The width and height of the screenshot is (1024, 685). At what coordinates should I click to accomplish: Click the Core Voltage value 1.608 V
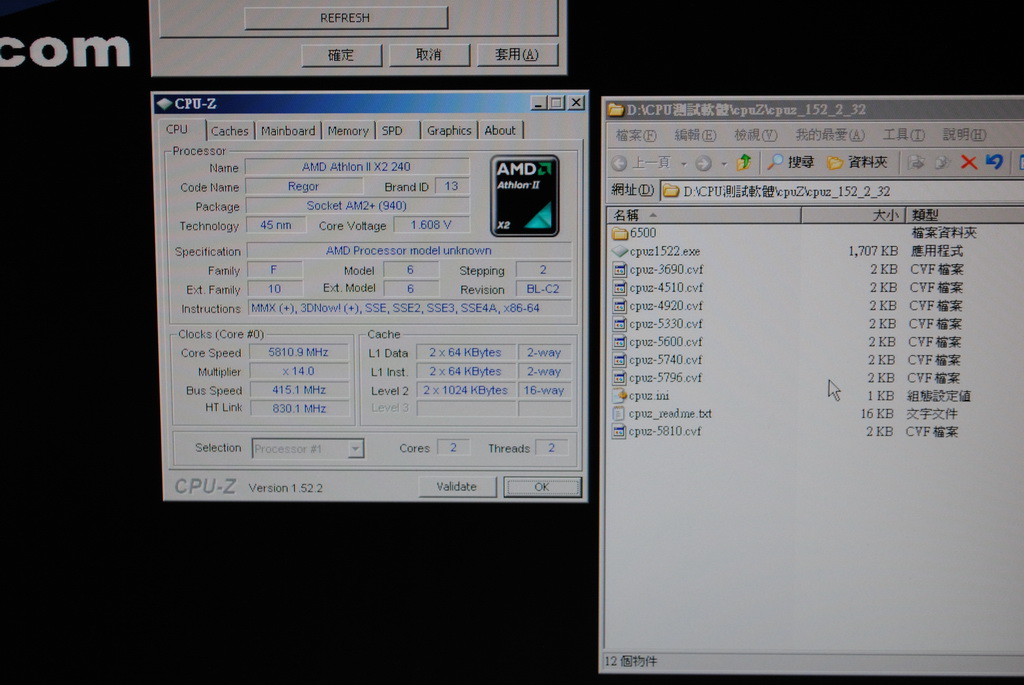(430, 225)
